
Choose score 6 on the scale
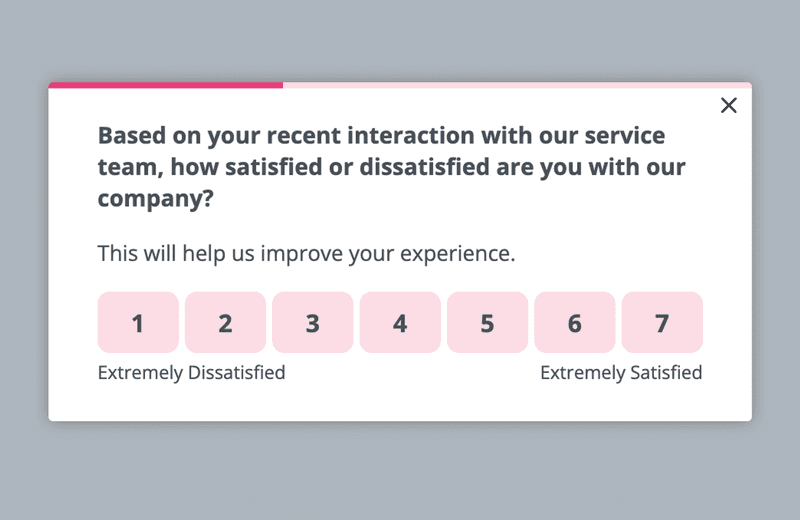point(575,323)
